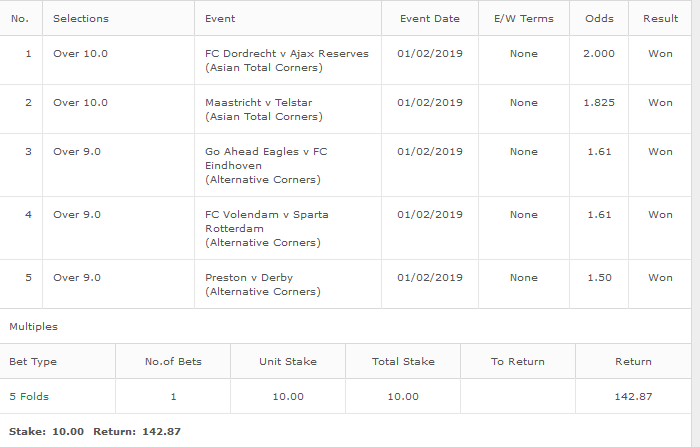Select the Stake and Return summary line

(x=95, y=432)
